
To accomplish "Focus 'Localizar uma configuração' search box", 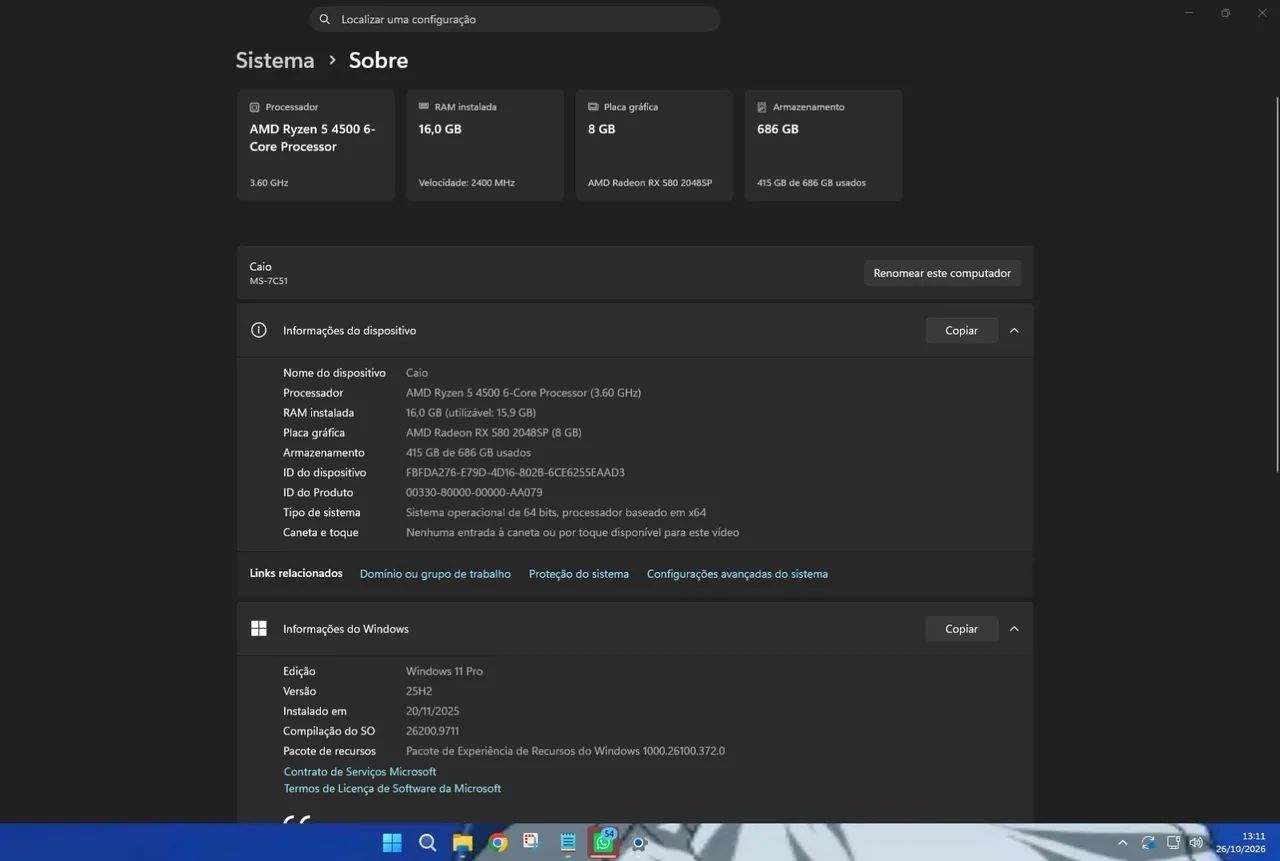I will coord(515,19).
